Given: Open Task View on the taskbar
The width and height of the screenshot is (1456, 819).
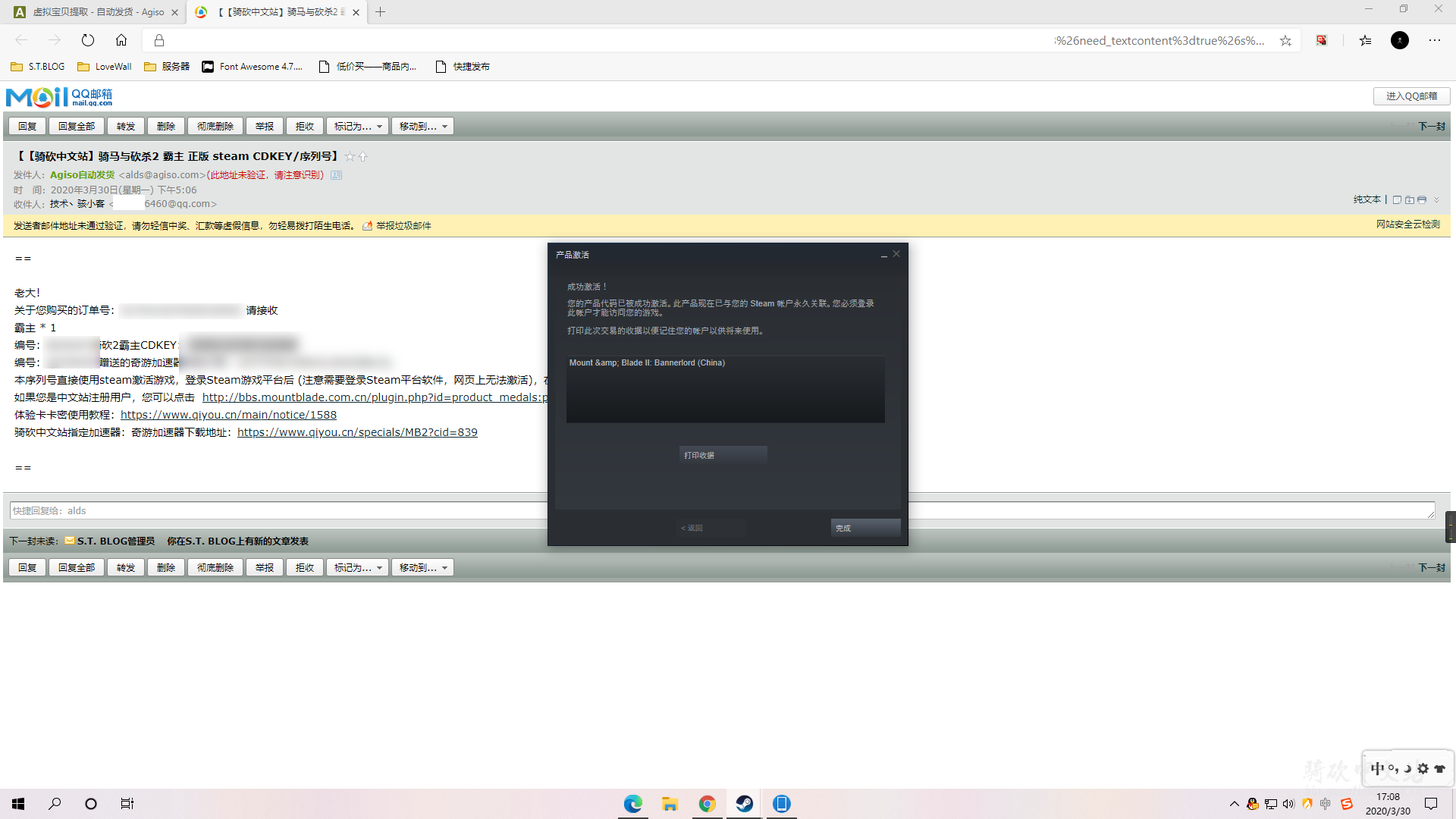Looking at the screenshot, I should tap(127, 804).
